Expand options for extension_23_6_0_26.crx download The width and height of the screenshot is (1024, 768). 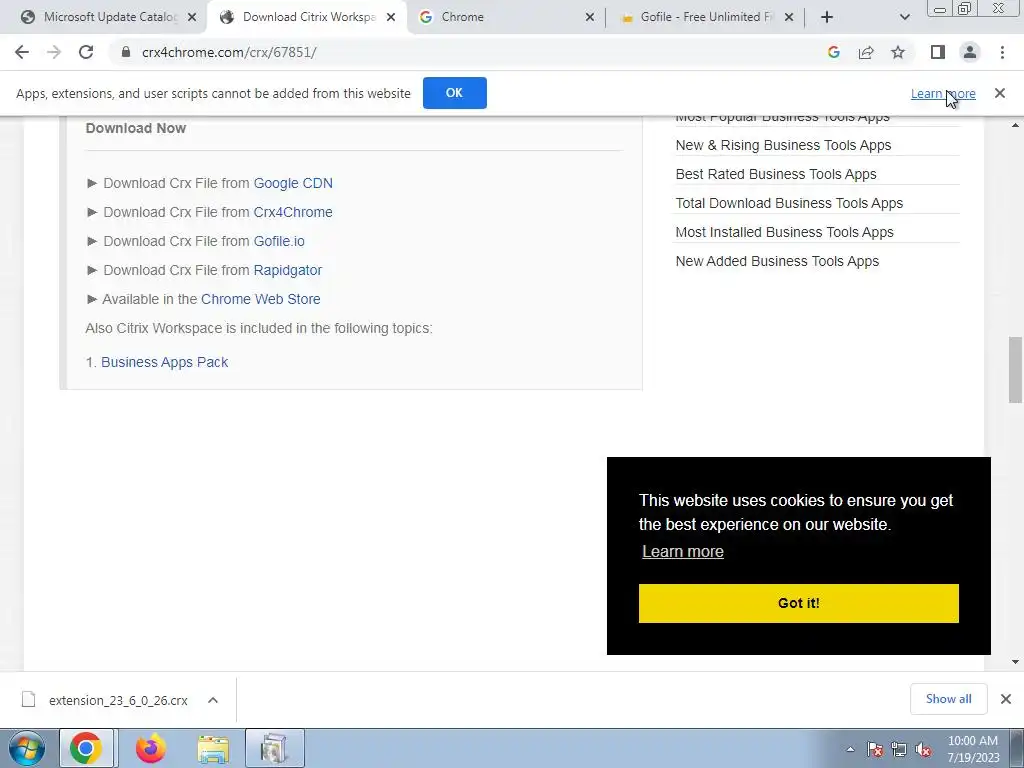tap(213, 700)
